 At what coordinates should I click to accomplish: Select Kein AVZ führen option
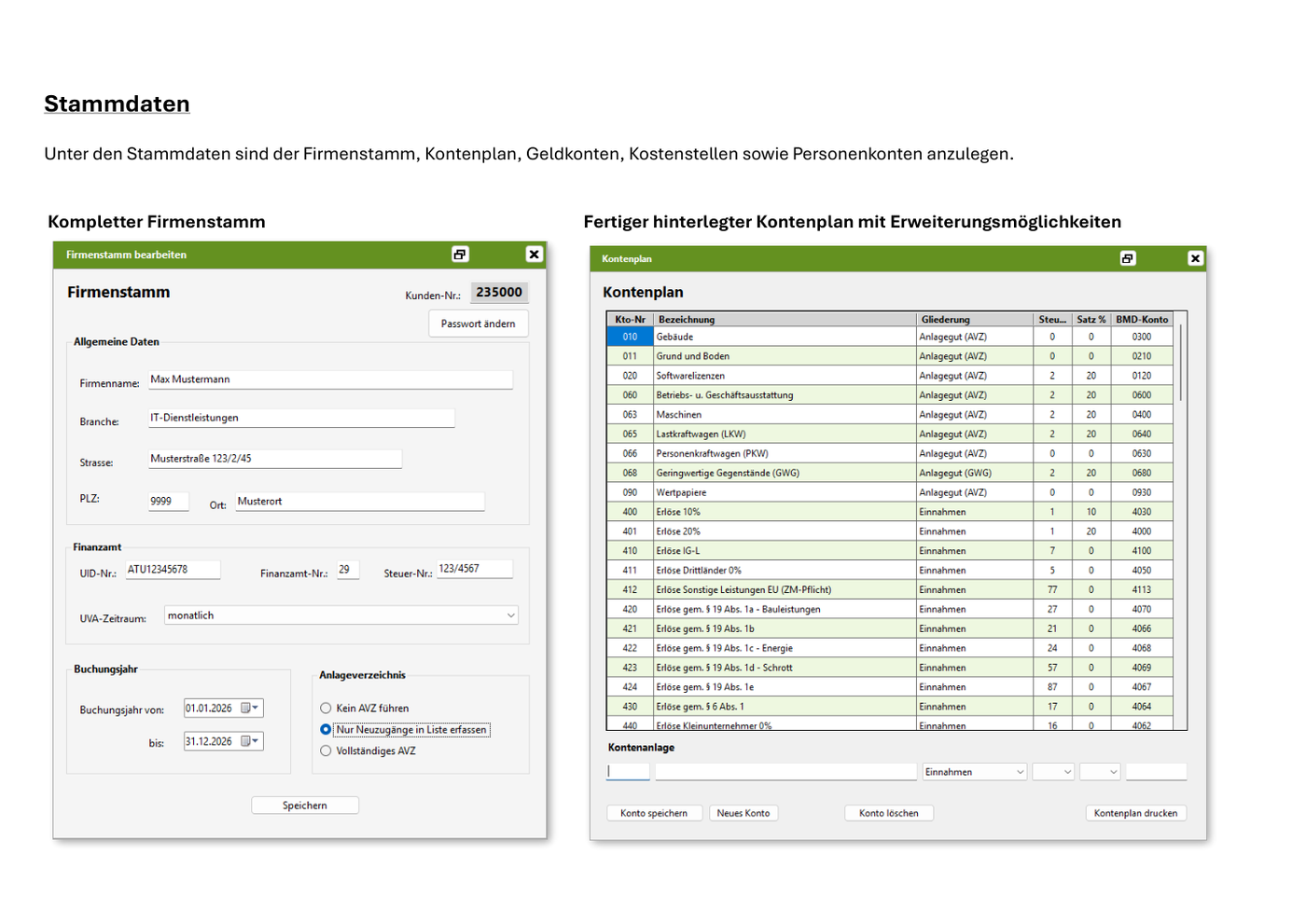click(x=326, y=709)
